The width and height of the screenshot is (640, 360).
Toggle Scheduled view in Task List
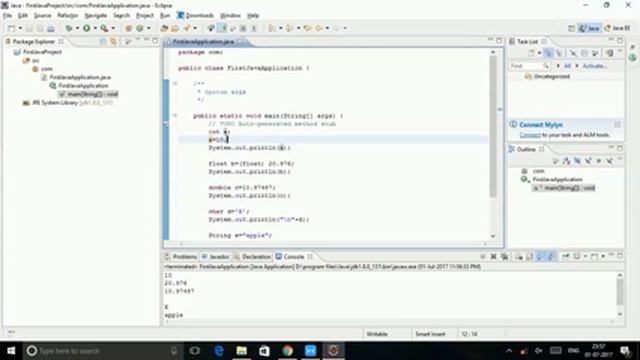(x=559, y=53)
